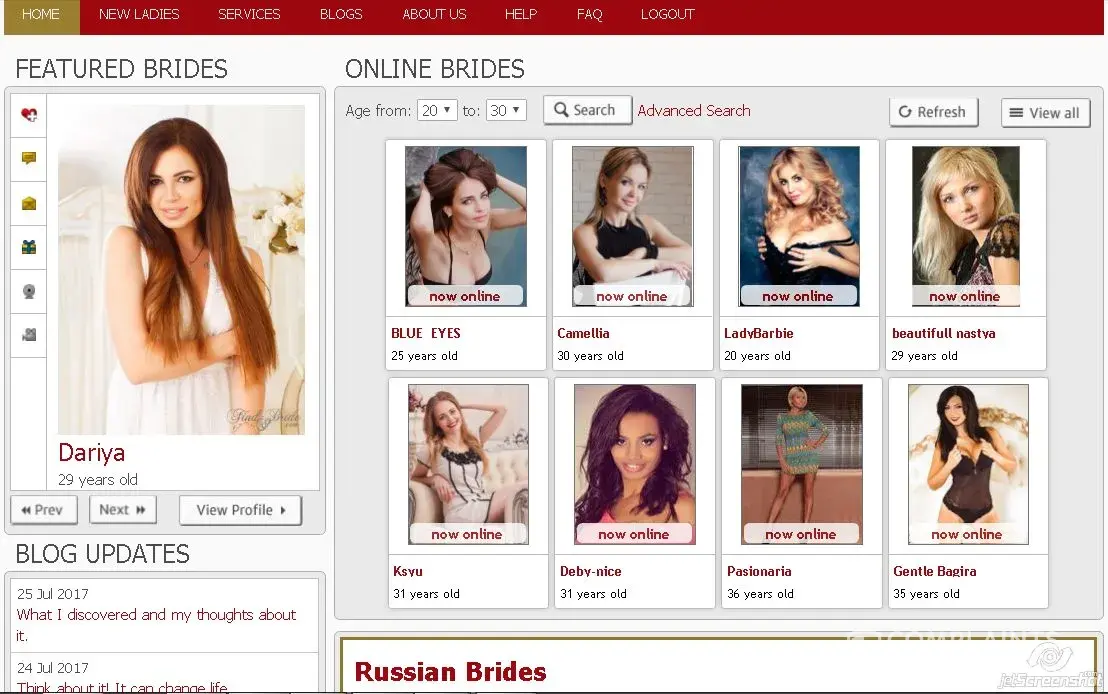Viewport: 1108px width, 694px height.
Task: Open Gentle Bagira's profile photo
Action: tap(968, 464)
